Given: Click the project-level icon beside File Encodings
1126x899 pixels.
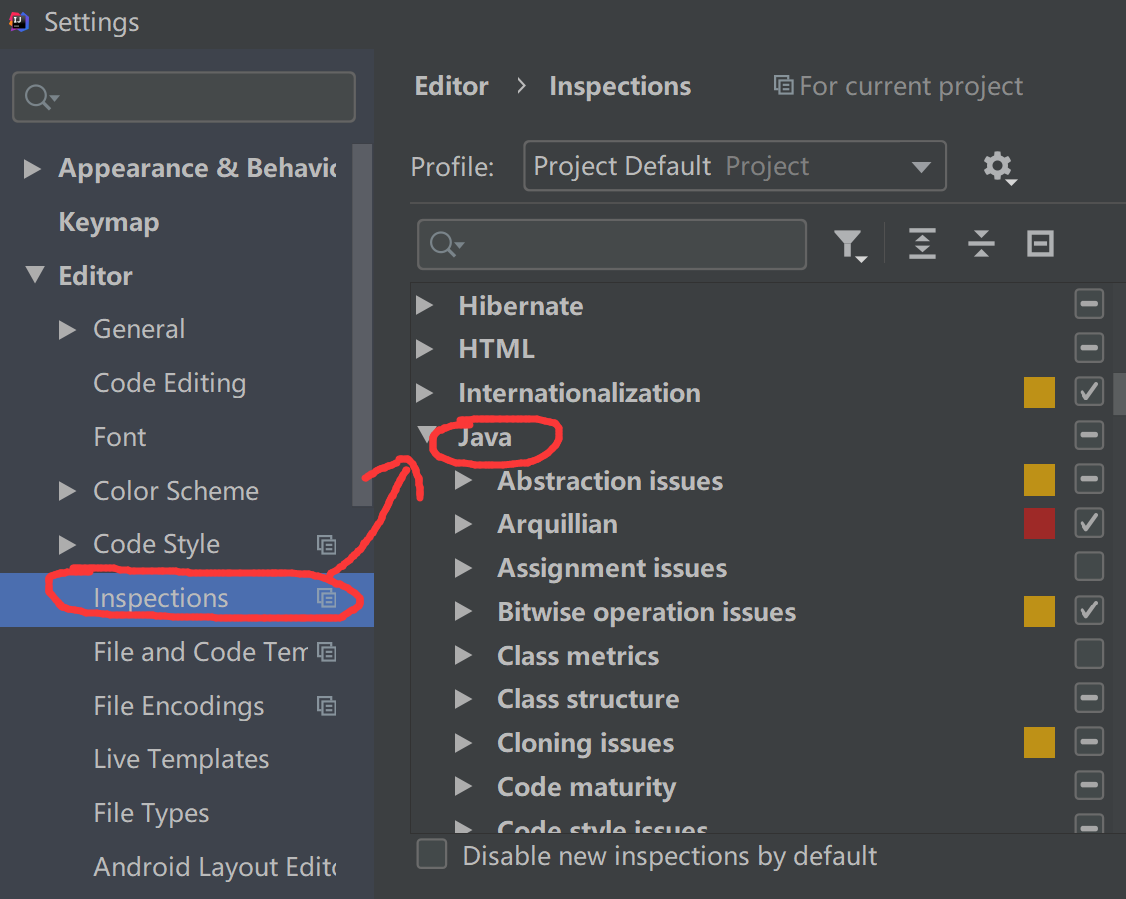Looking at the screenshot, I should 327,707.
